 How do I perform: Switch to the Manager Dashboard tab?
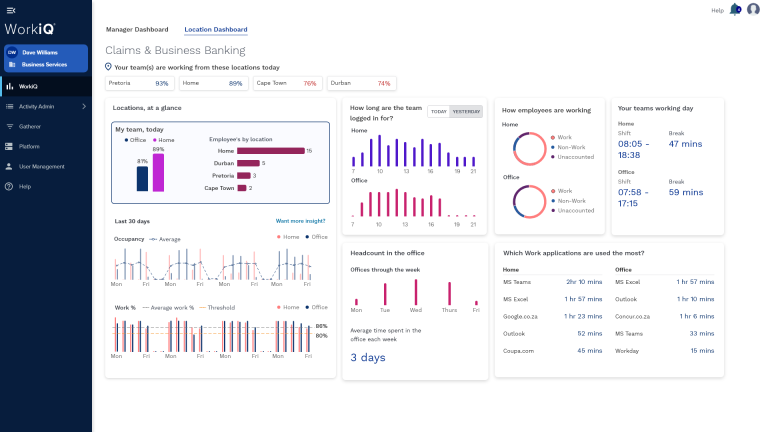(x=137, y=29)
